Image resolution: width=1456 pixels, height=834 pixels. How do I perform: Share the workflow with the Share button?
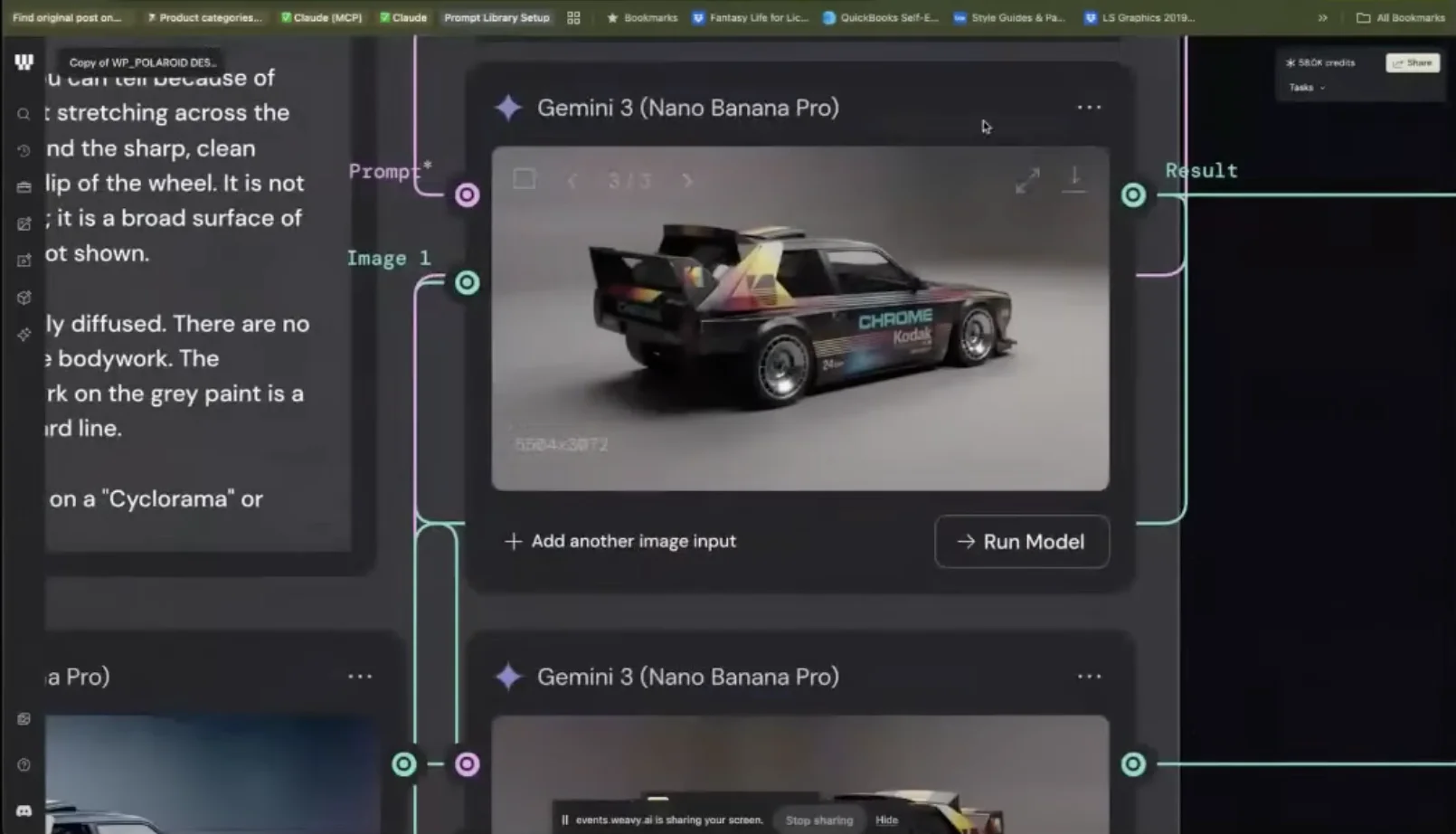point(1413,62)
